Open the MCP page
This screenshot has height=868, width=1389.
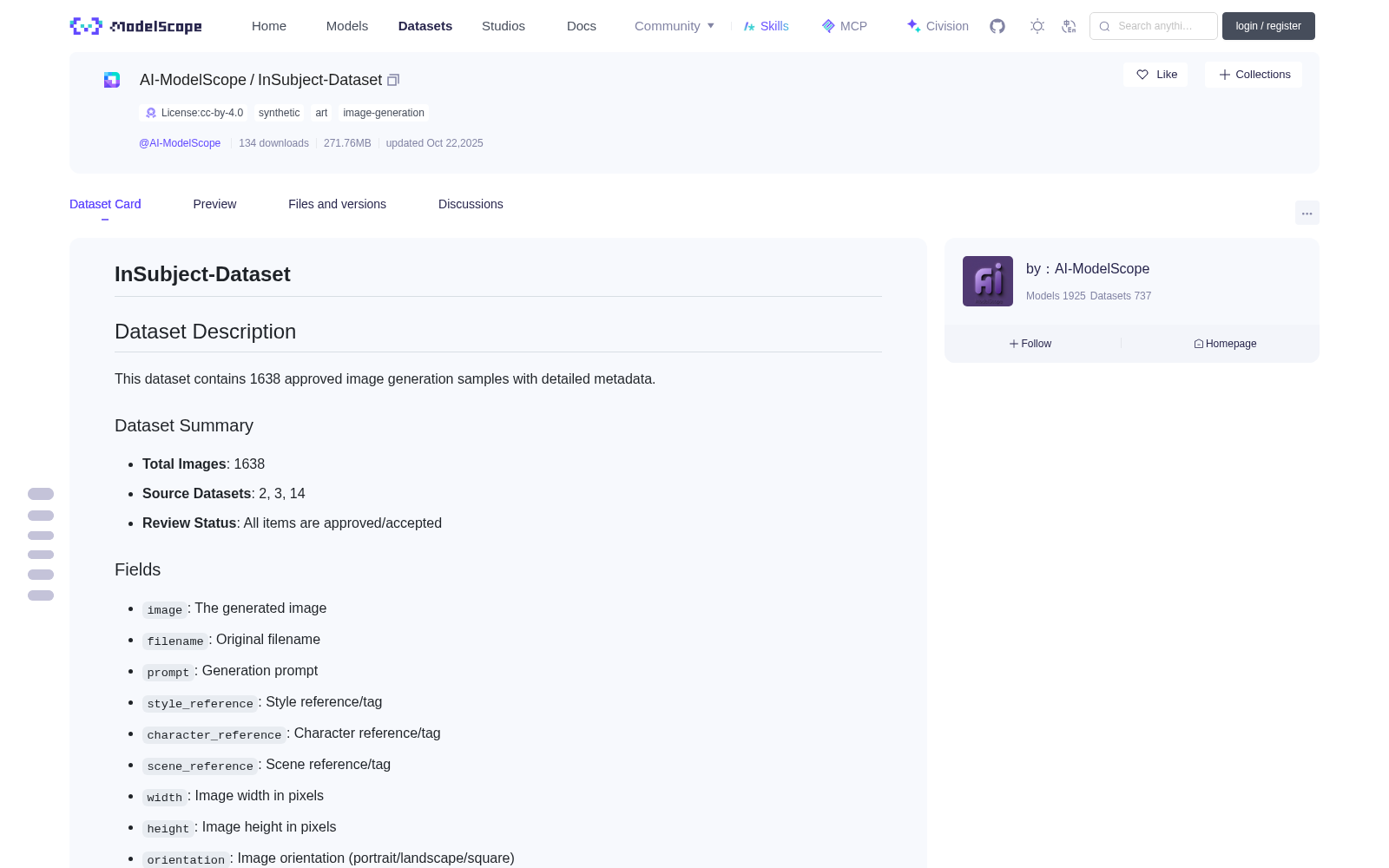tap(845, 26)
